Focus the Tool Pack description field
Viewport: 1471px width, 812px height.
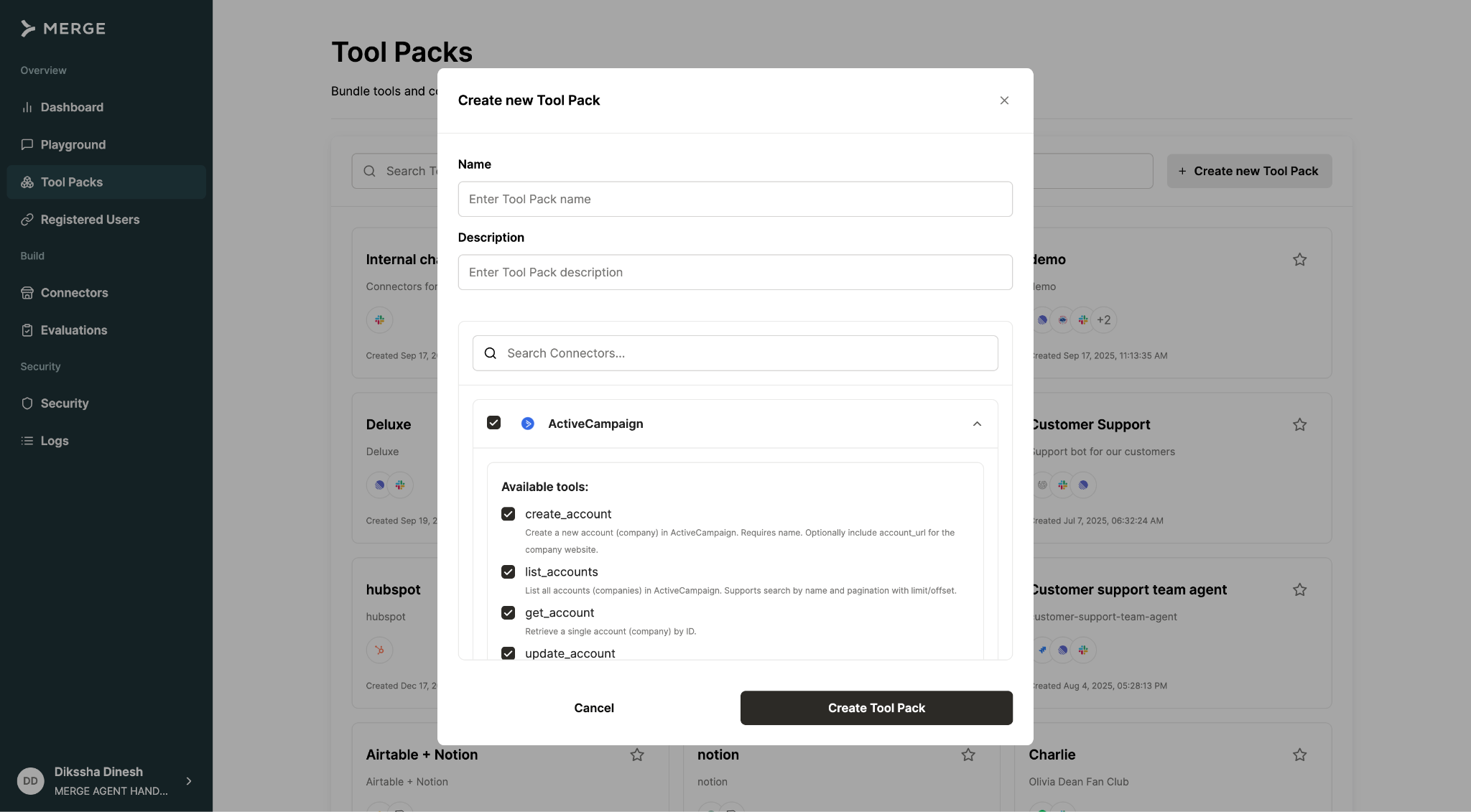pos(735,272)
